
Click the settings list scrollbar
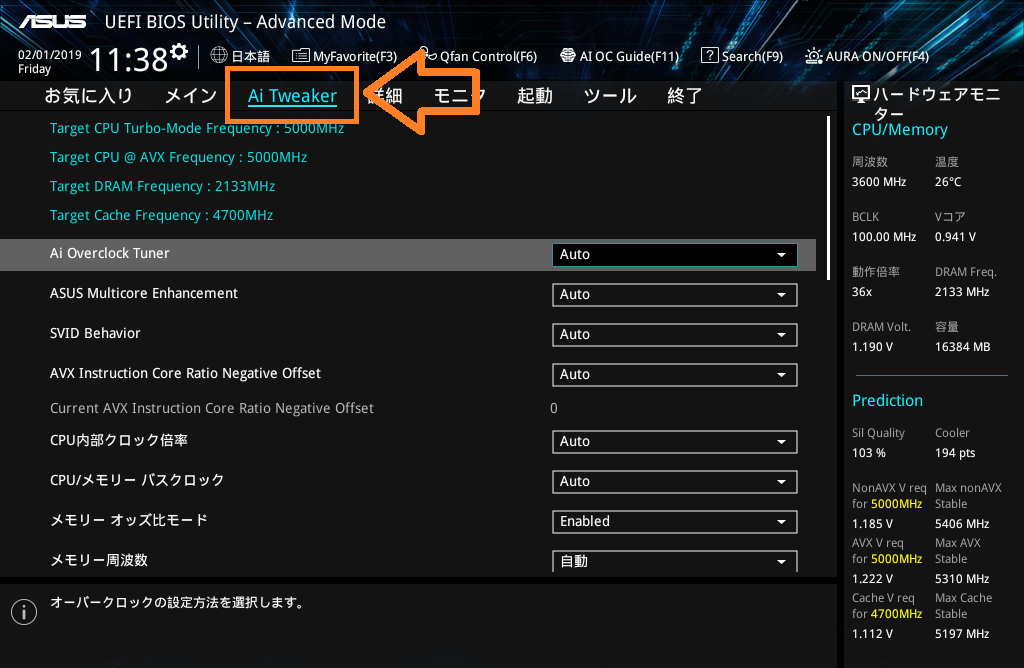pos(828,198)
